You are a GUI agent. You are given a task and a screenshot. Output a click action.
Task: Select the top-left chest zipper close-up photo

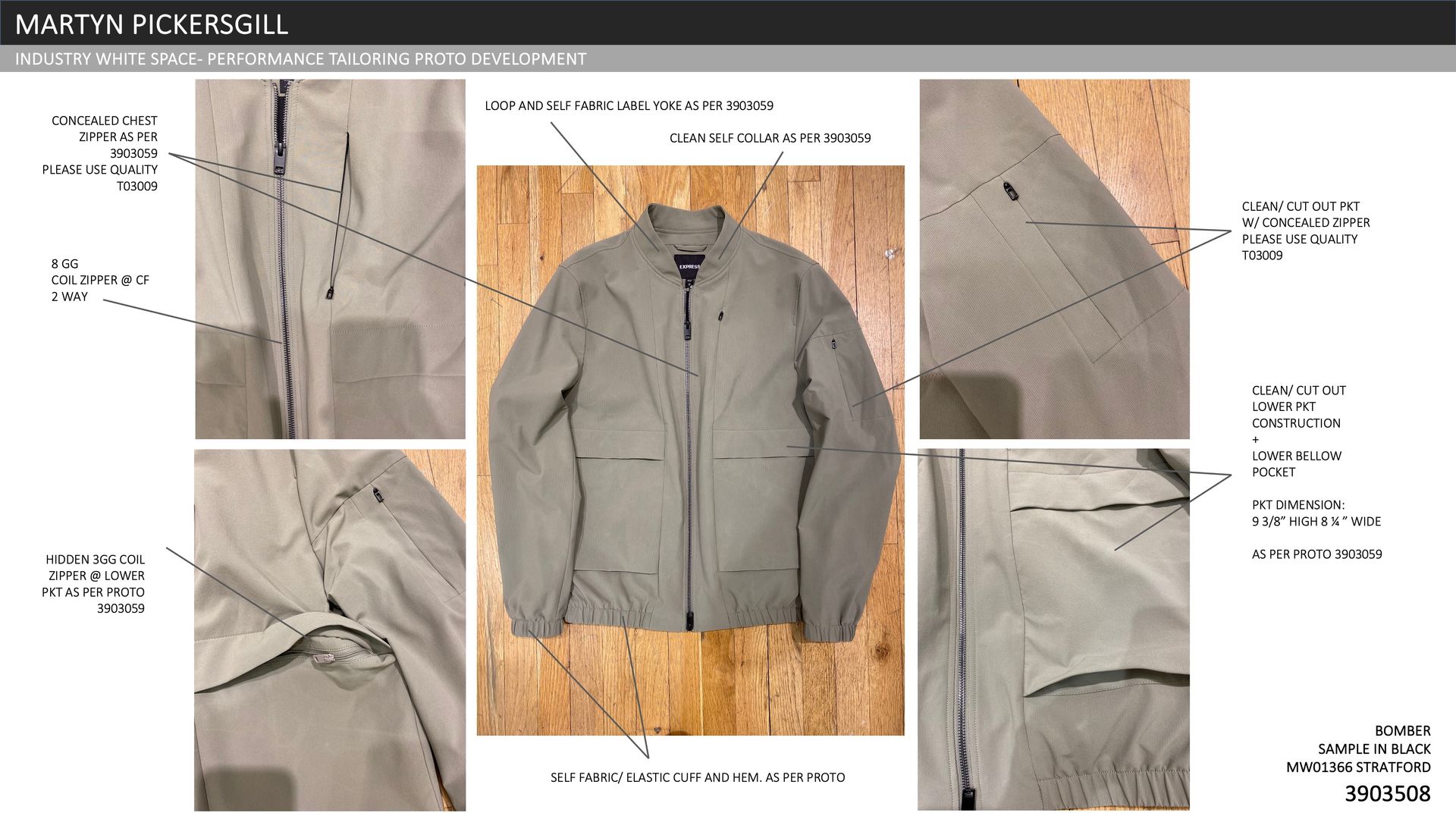pyautogui.click(x=330, y=259)
